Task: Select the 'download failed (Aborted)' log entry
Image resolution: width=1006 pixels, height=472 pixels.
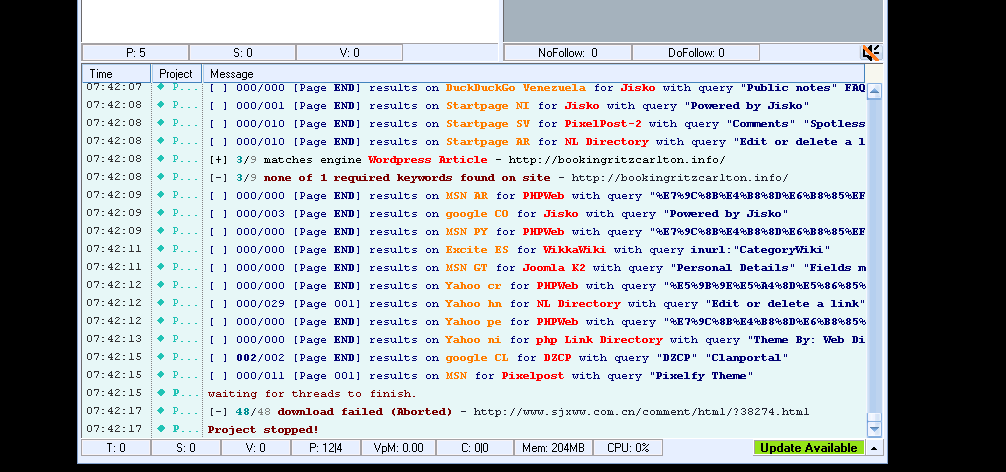Action: 509,412
